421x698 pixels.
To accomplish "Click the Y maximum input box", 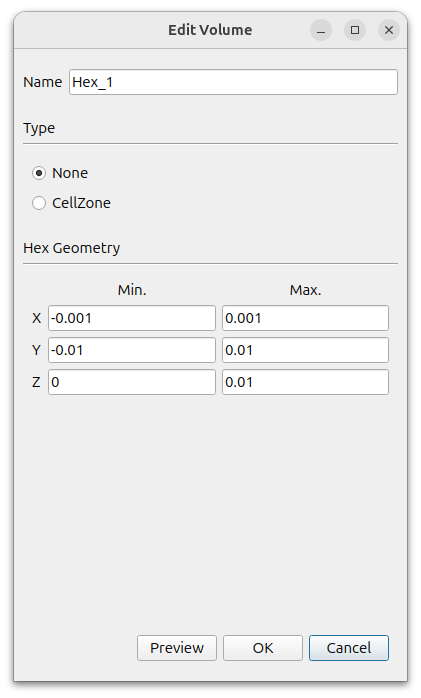I will click(305, 350).
